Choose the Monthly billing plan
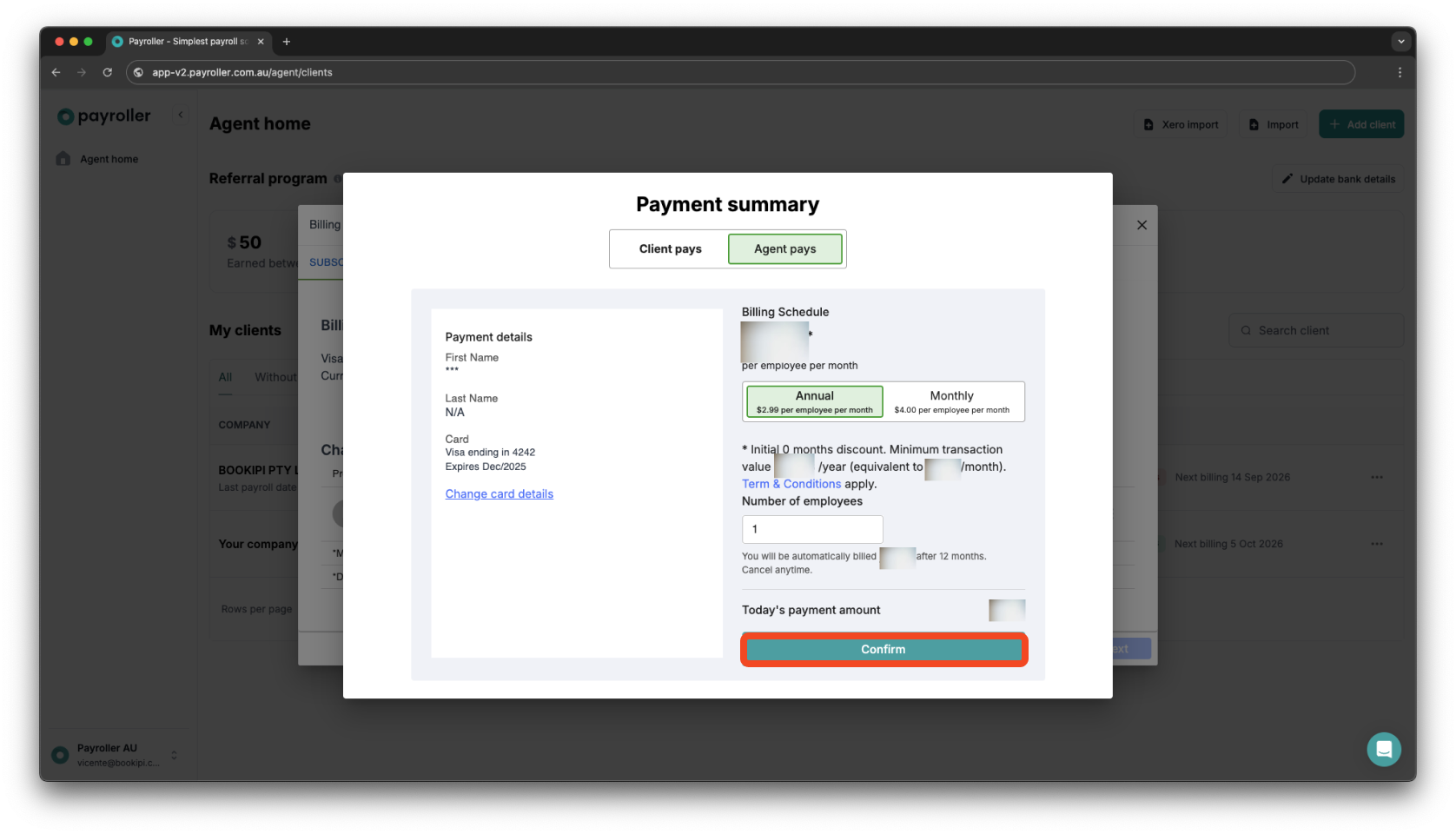The width and height of the screenshot is (1456, 834). pyautogui.click(x=951, y=400)
